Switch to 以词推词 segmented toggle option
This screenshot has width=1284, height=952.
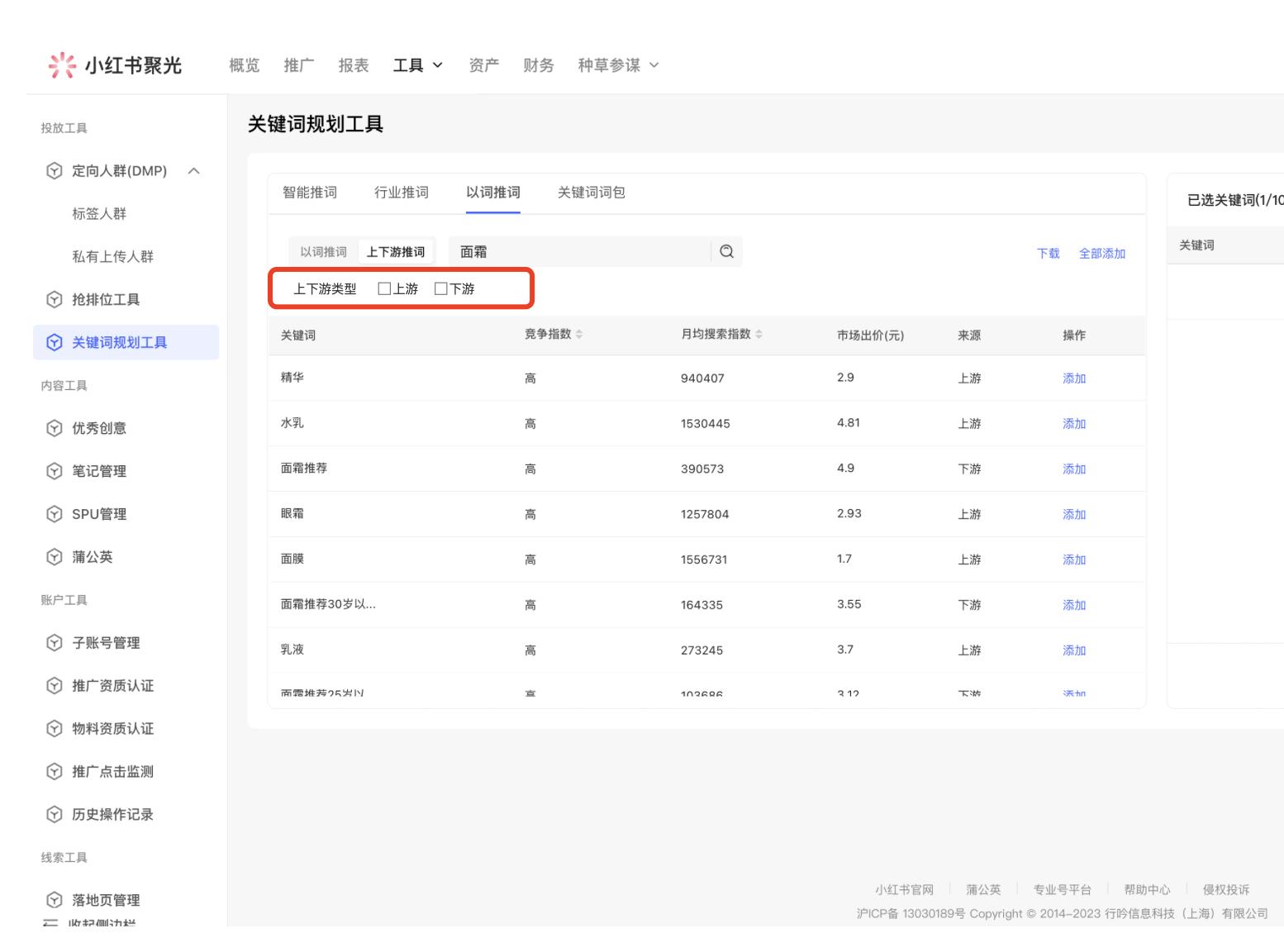coord(323,252)
